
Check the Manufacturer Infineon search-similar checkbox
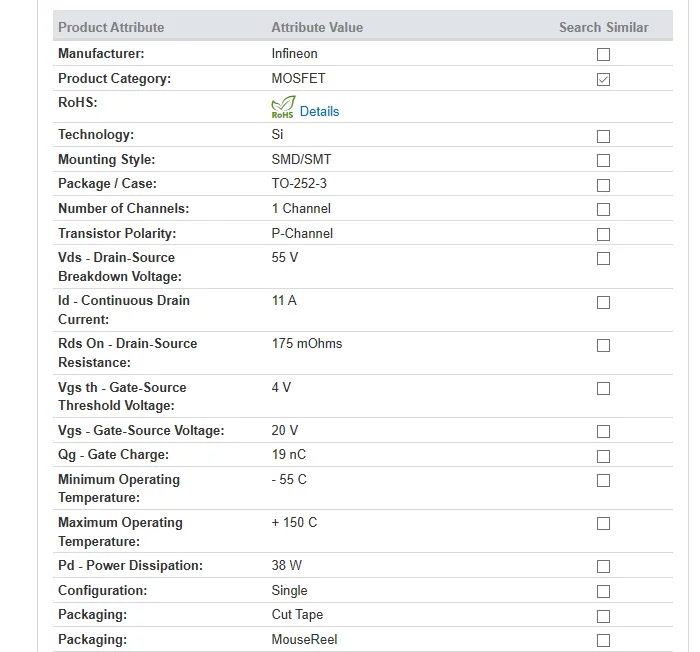tap(603, 54)
